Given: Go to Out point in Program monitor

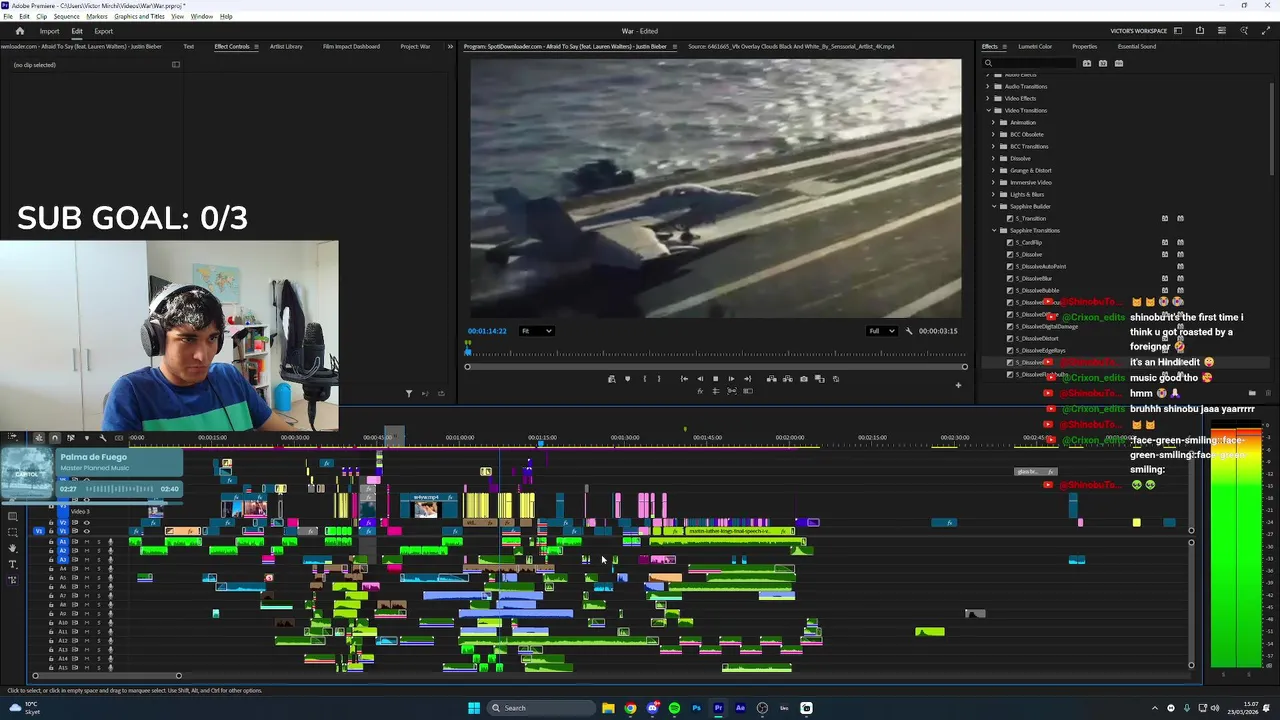Looking at the screenshot, I should pyautogui.click(x=747, y=379).
